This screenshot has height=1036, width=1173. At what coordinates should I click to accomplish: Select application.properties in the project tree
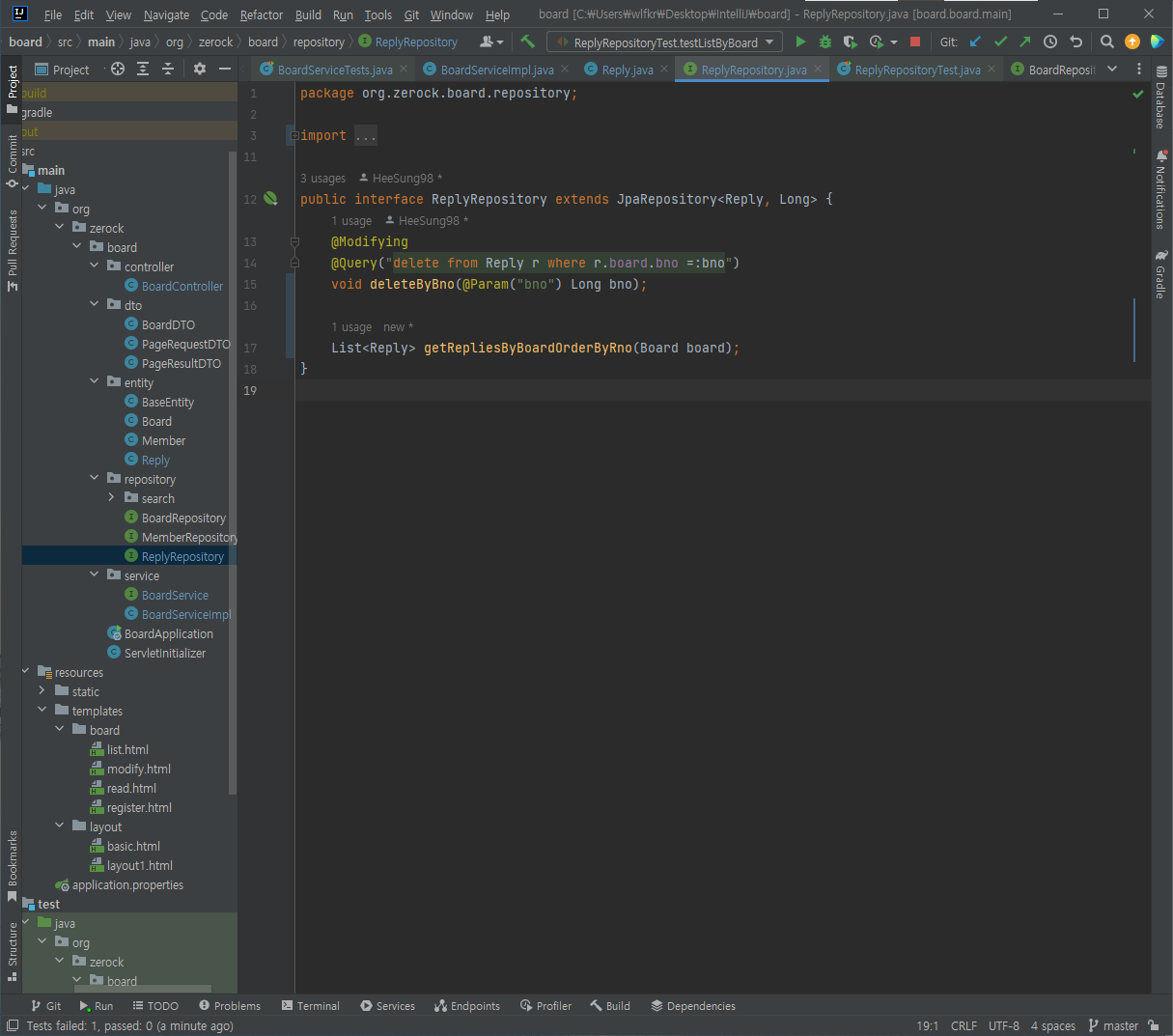tap(120, 884)
